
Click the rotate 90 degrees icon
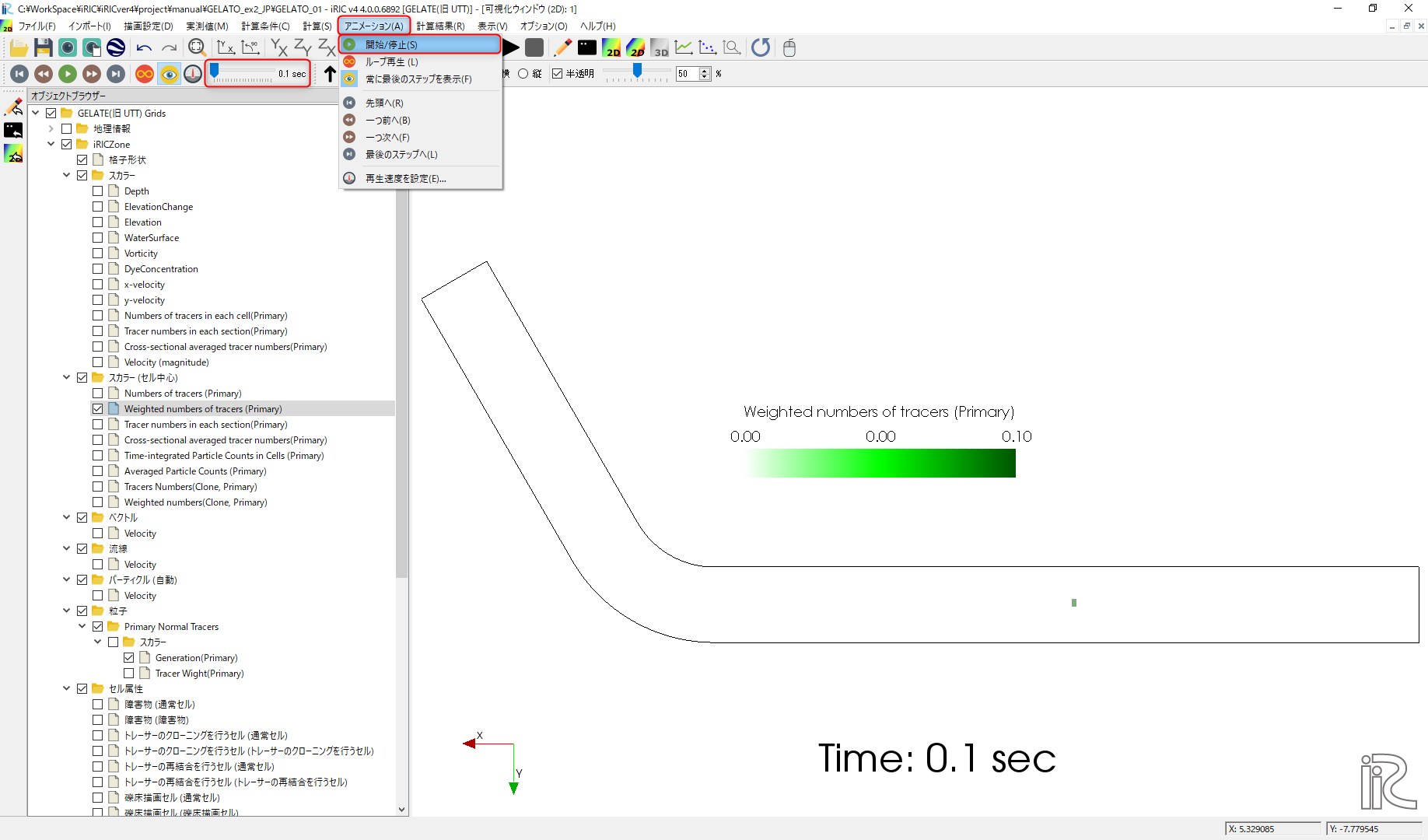(250, 47)
